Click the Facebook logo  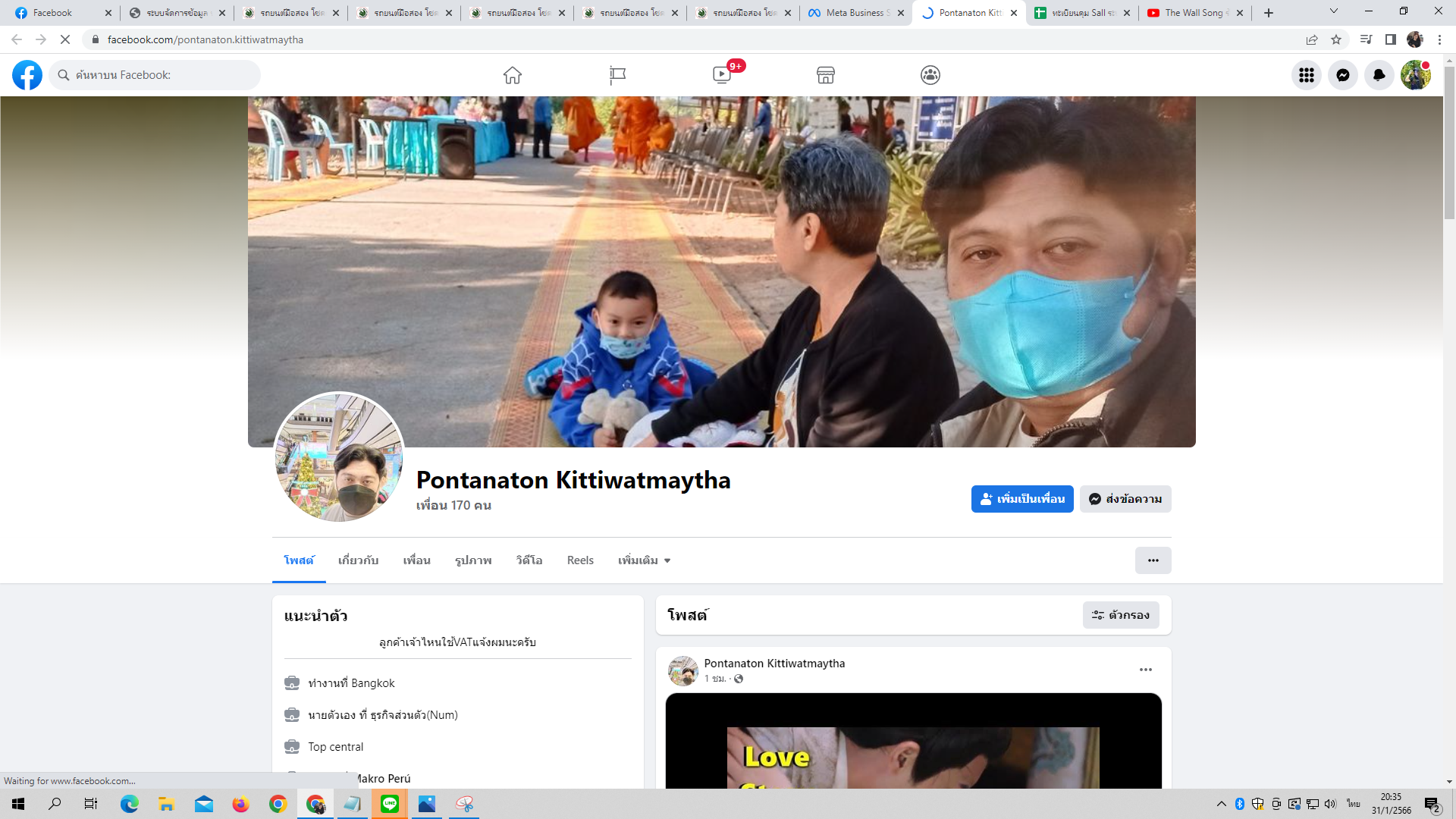coord(27,75)
